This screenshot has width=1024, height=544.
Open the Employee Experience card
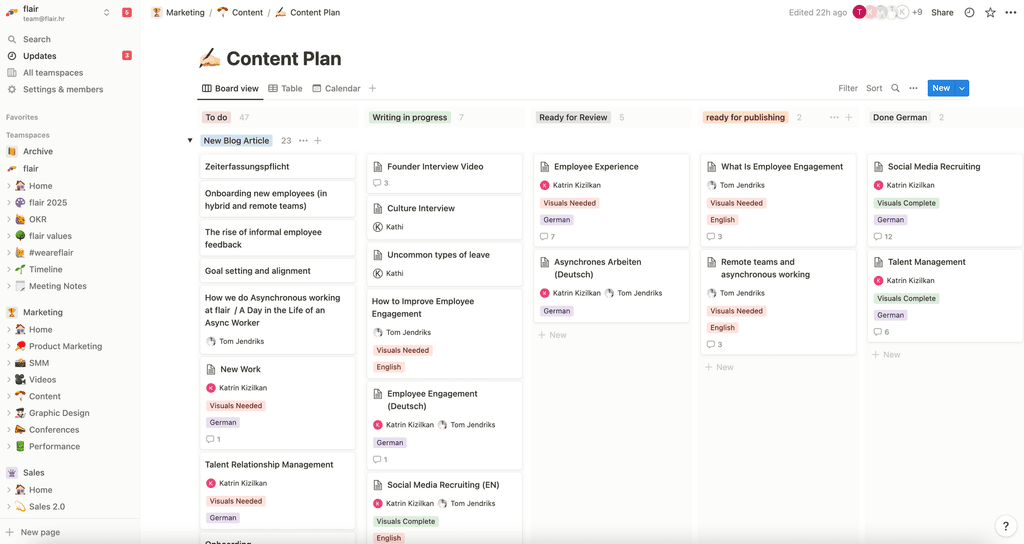[x=611, y=200]
